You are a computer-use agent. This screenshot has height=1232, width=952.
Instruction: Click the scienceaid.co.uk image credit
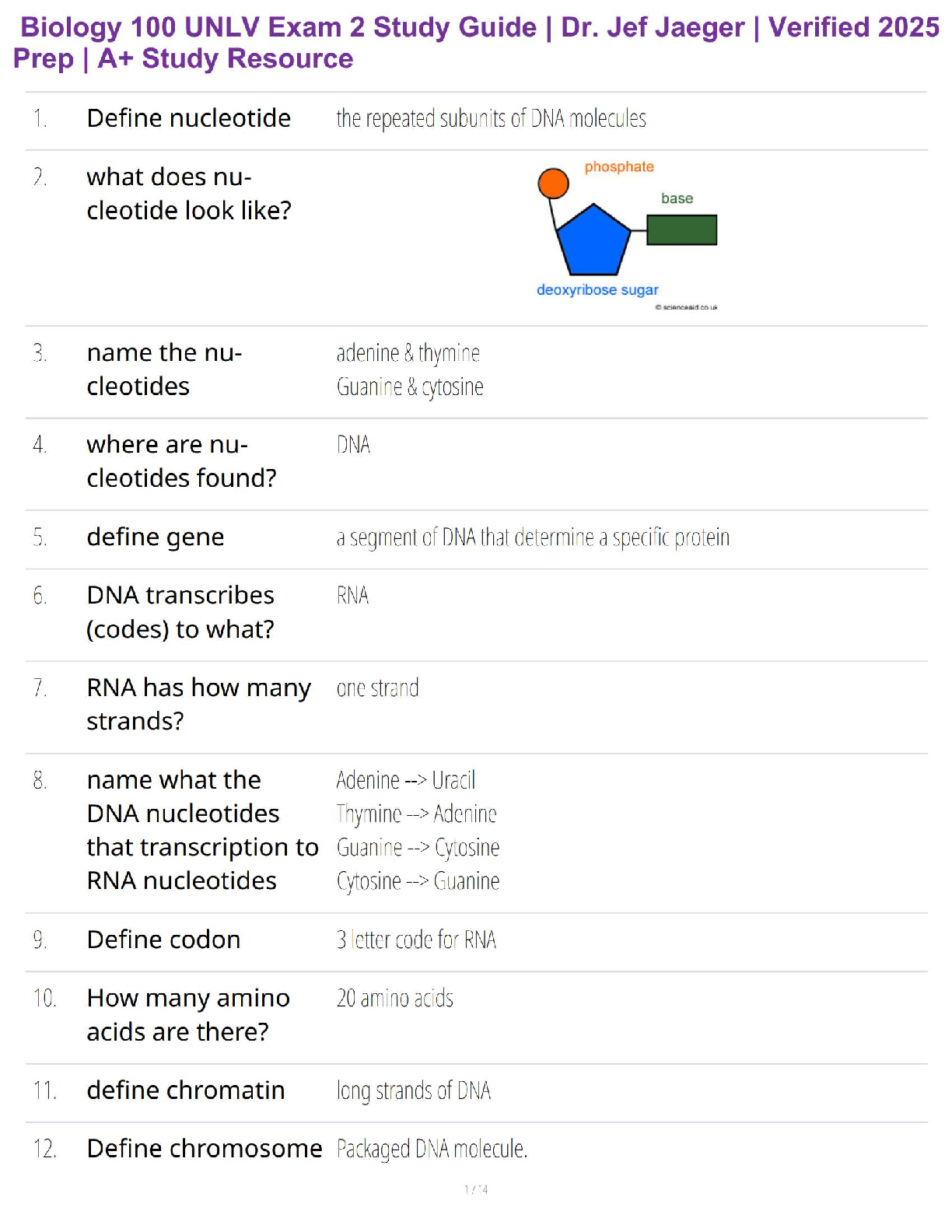pos(687,307)
